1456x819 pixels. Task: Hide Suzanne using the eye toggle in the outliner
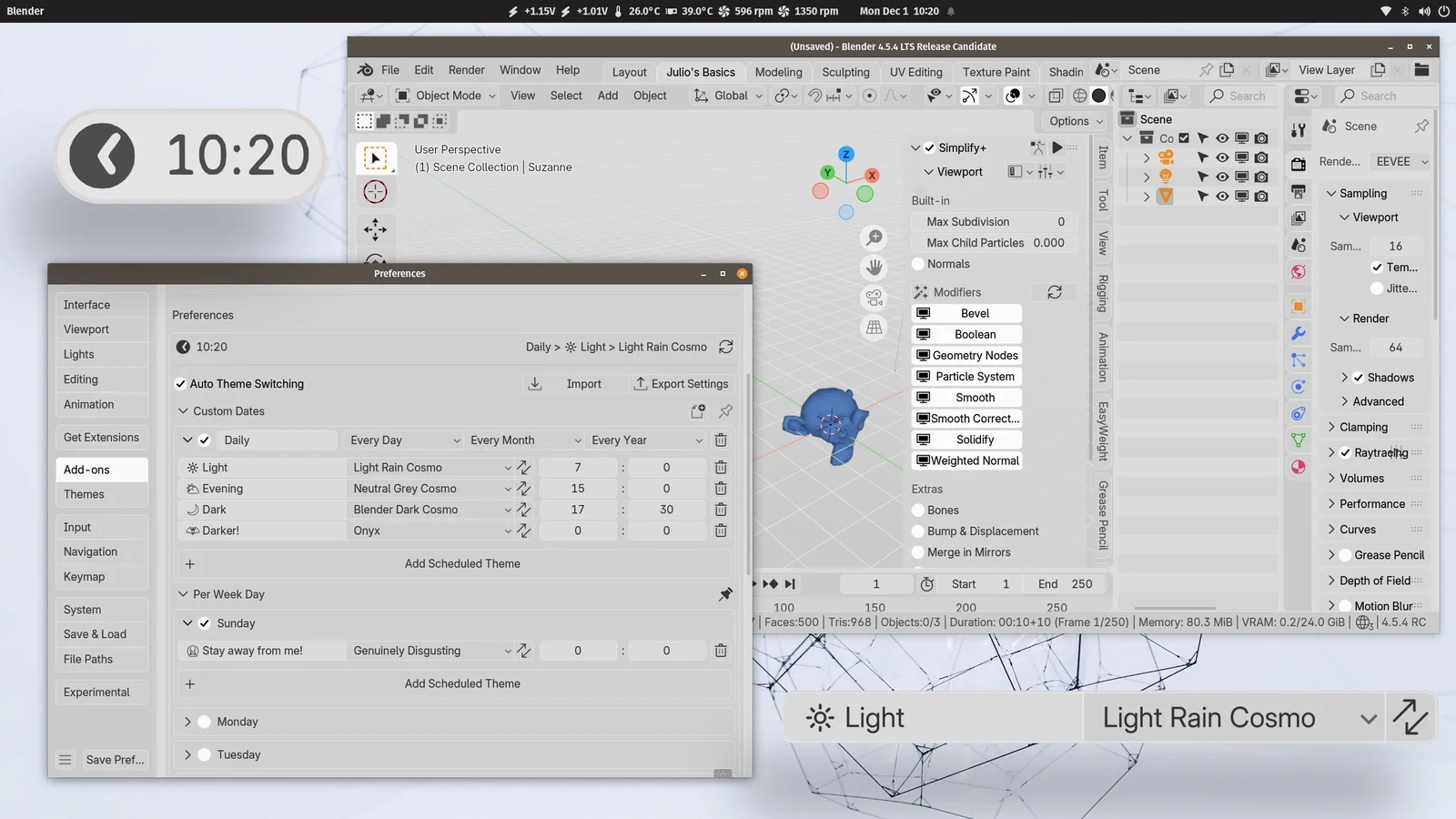(1223, 197)
